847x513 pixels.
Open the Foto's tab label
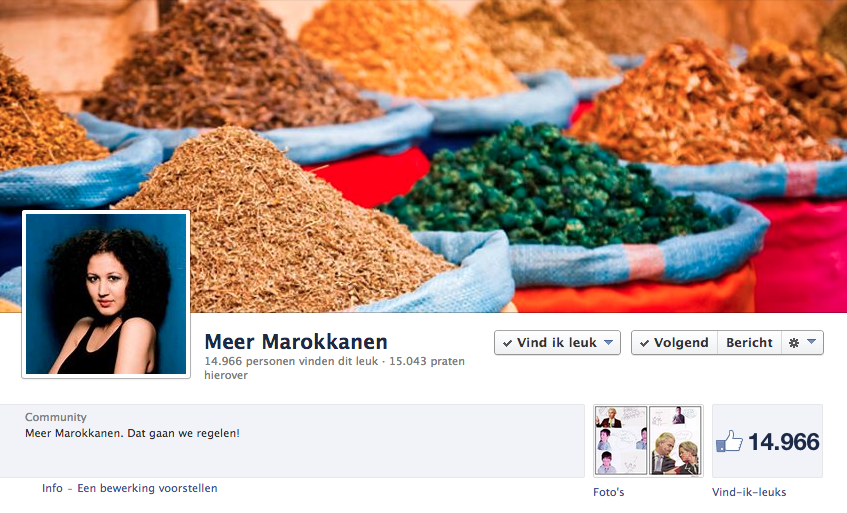(609, 492)
